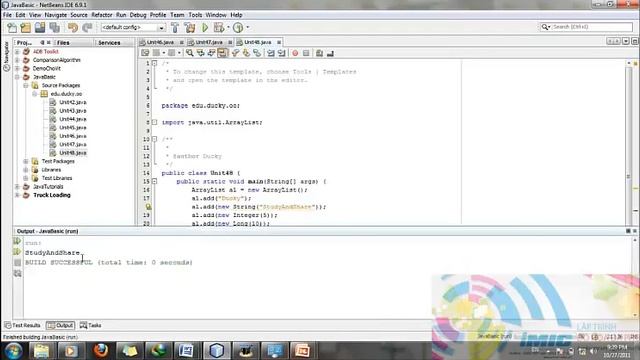Switch to the Unit46.java editor tab
640x360 pixels.
click(160, 42)
